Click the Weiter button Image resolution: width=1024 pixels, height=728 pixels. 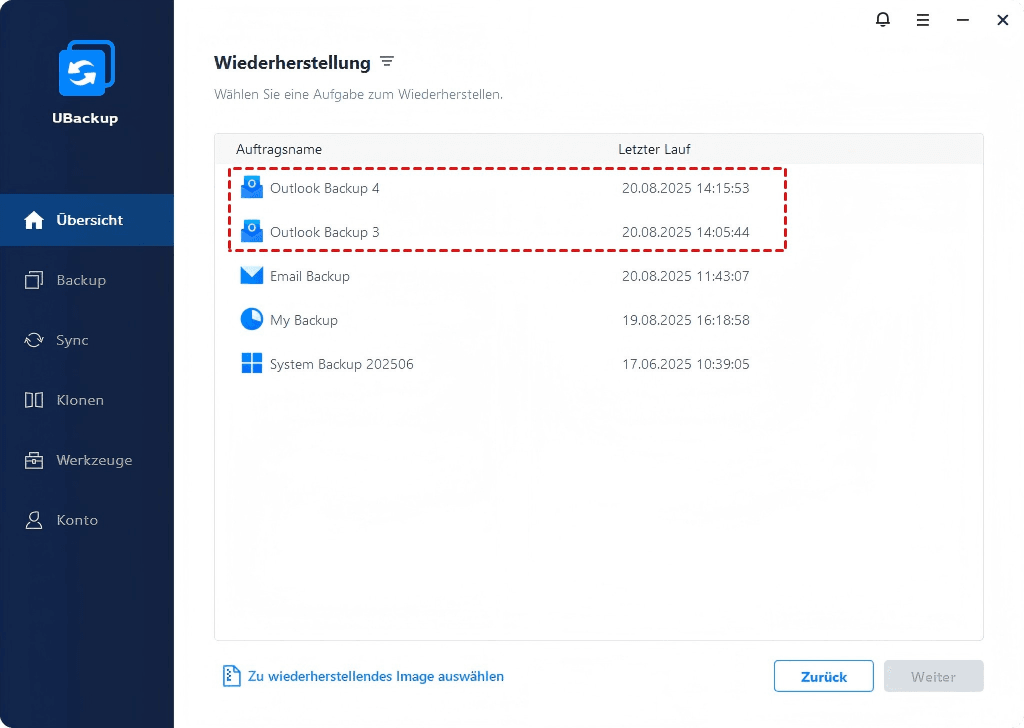tap(933, 677)
